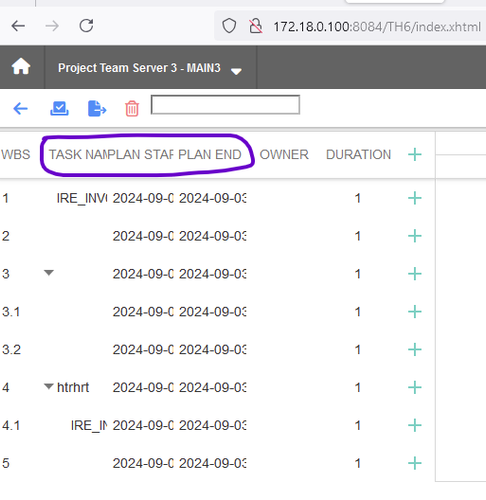Select the IRE_INV task name in row 1
This screenshot has height=500, width=486.
(82, 199)
